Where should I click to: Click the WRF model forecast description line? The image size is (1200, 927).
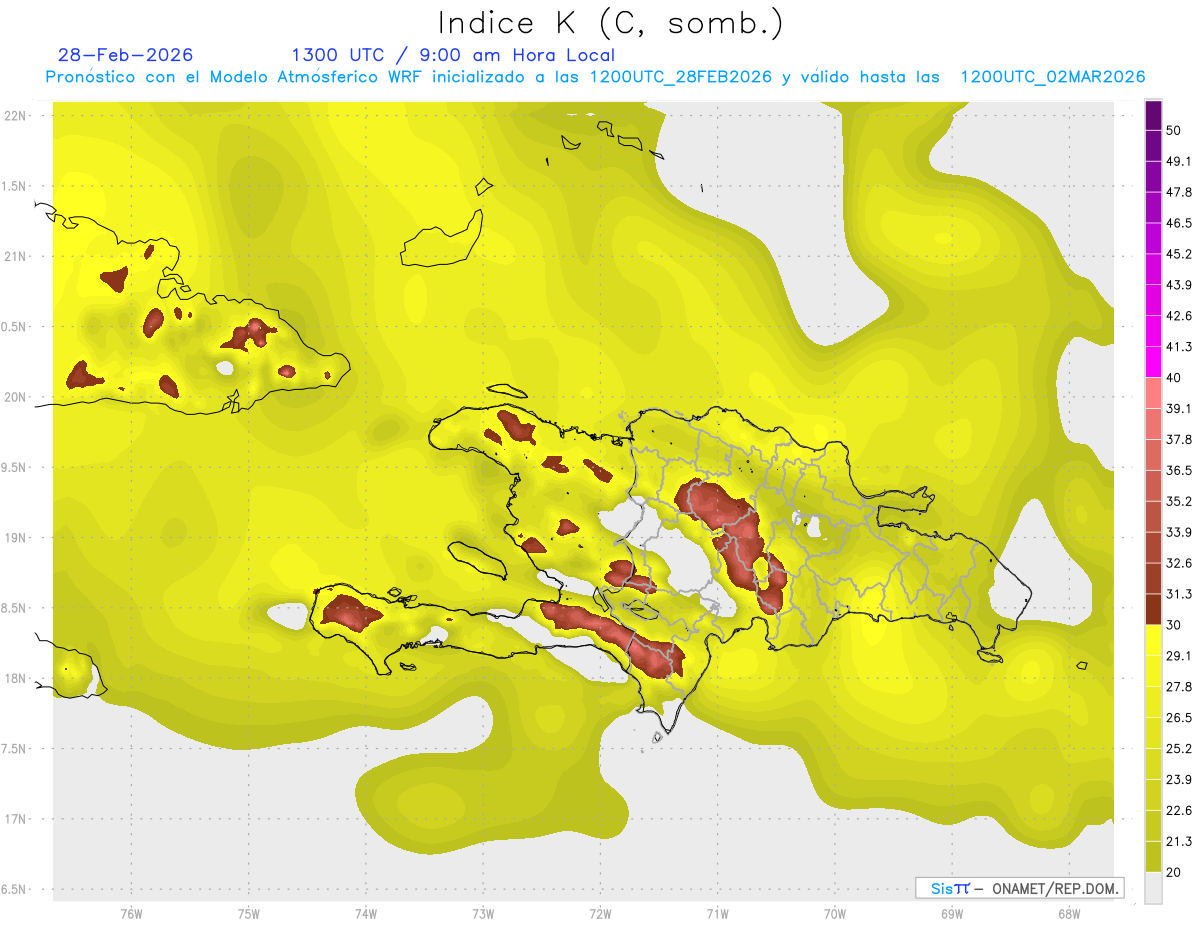(x=595, y=77)
